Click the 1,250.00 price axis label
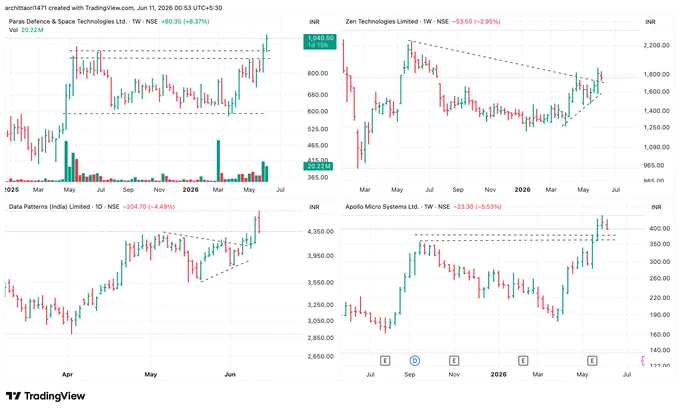 pos(657,127)
